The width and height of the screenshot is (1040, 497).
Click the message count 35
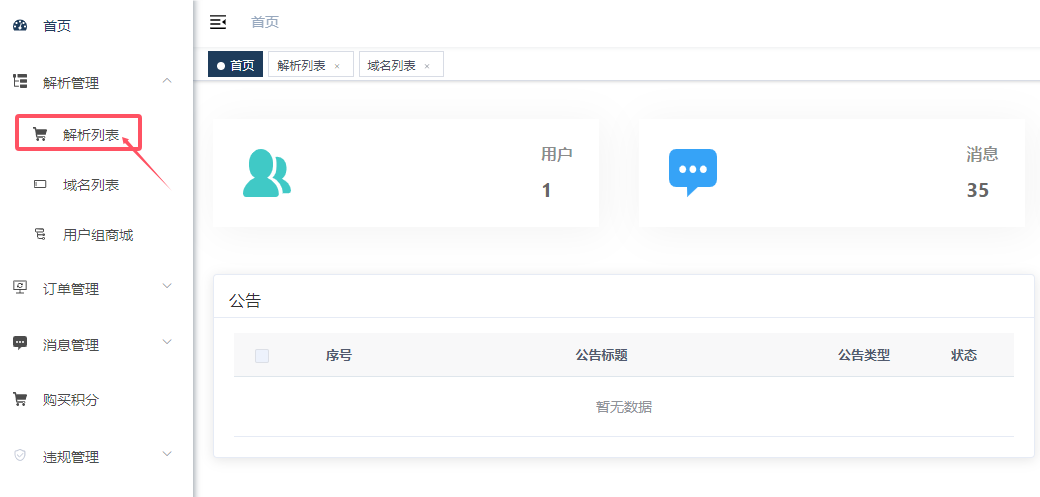(x=978, y=190)
